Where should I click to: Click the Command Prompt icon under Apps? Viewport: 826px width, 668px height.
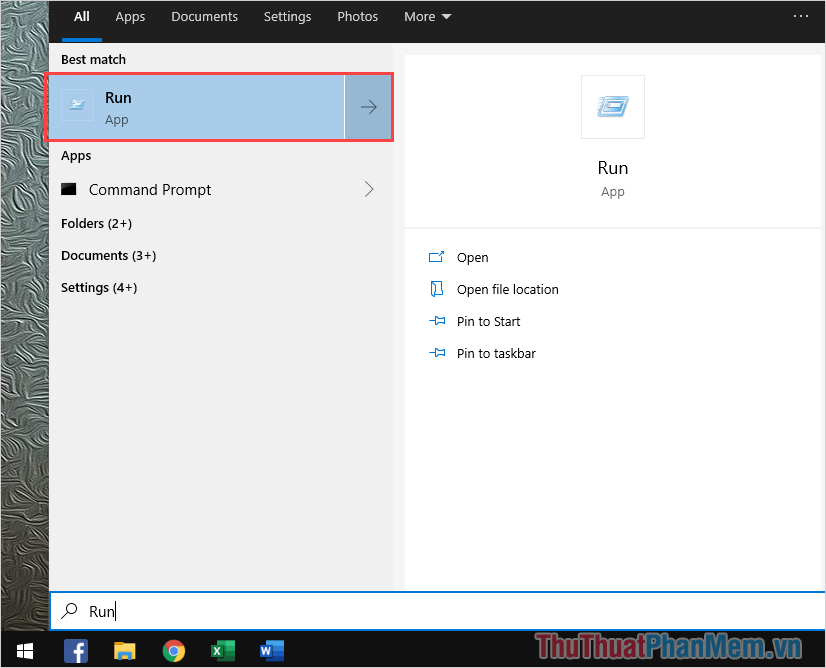[x=68, y=189]
